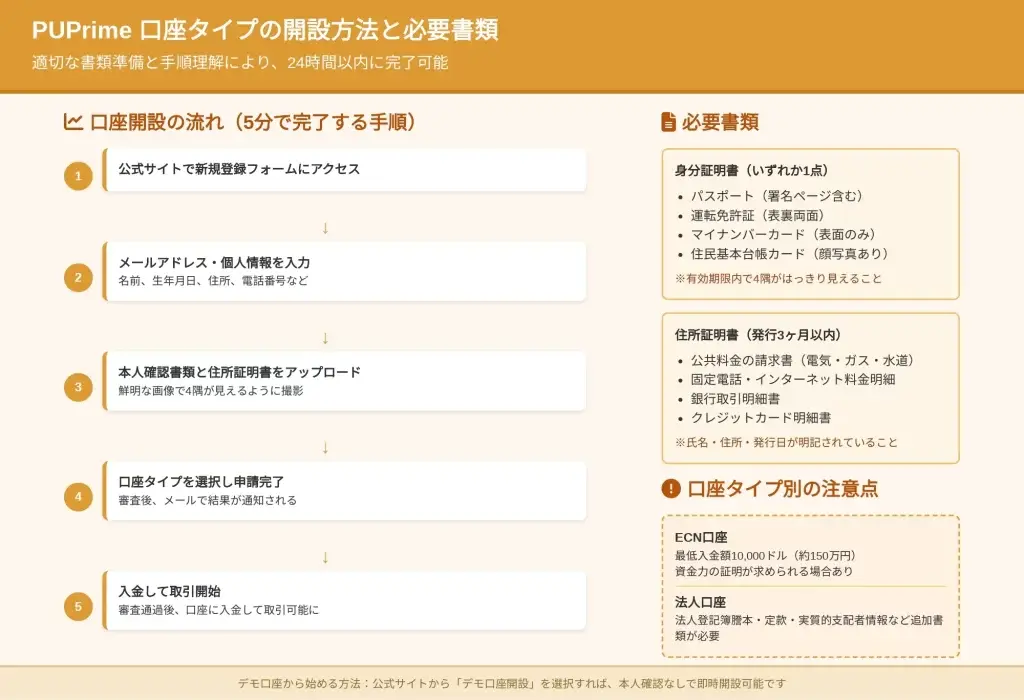Click the PUPrime 口座タイプの開設方法と必要書類 title
1024x700 pixels.
(265, 30)
